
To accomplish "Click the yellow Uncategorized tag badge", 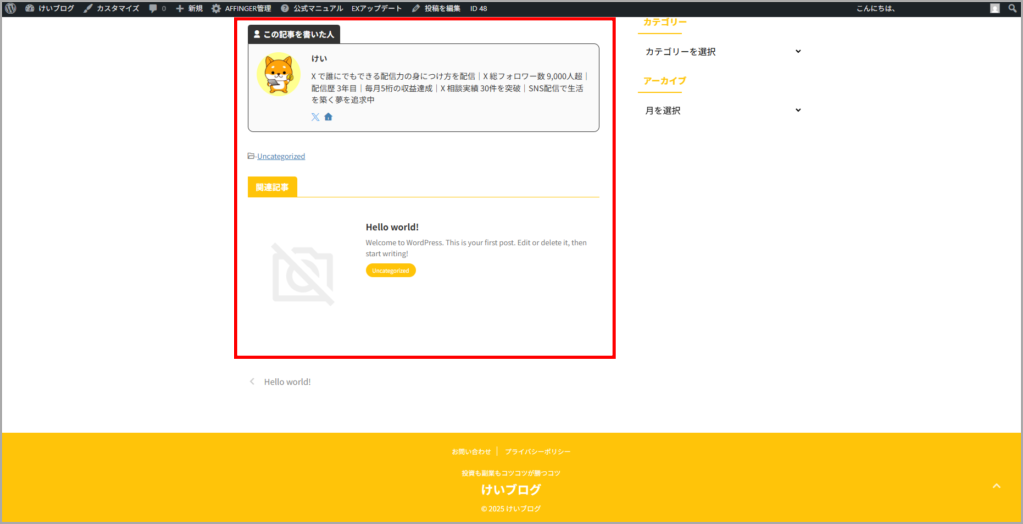I will [390, 270].
